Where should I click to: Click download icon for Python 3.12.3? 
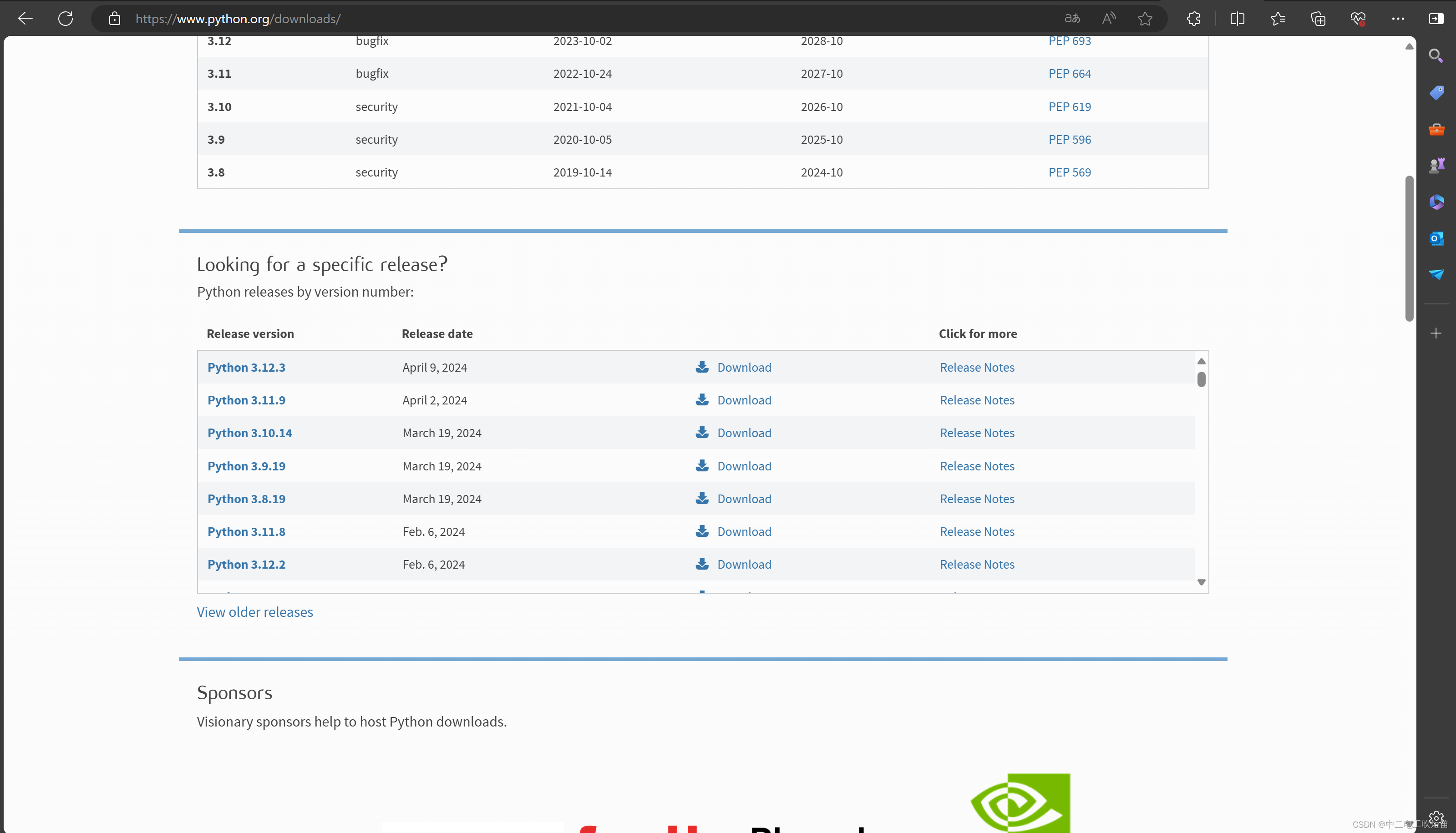click(x=702, y=367)
